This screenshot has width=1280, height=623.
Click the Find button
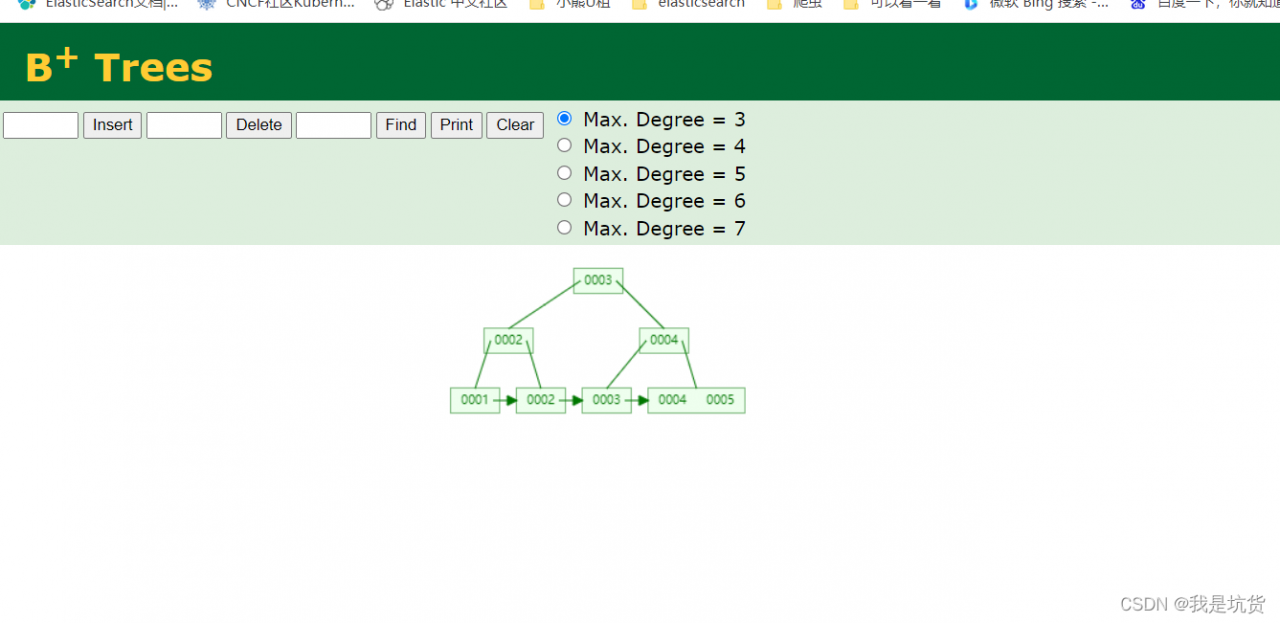click(400, 125)
